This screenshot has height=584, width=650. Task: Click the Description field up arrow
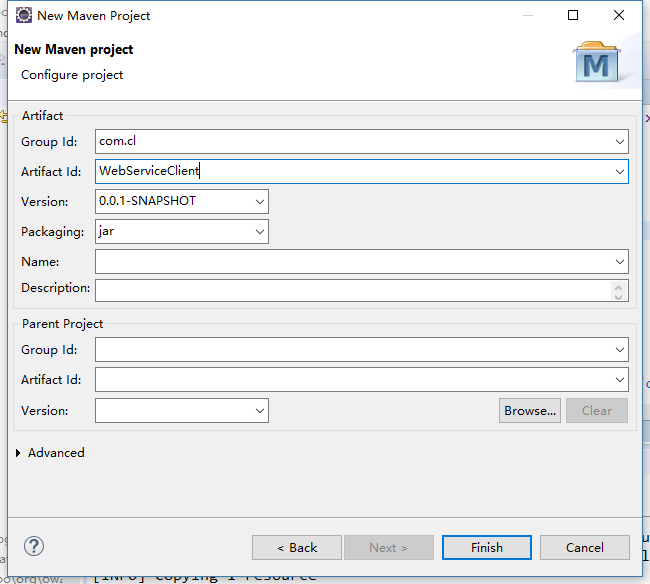(619, 286)
